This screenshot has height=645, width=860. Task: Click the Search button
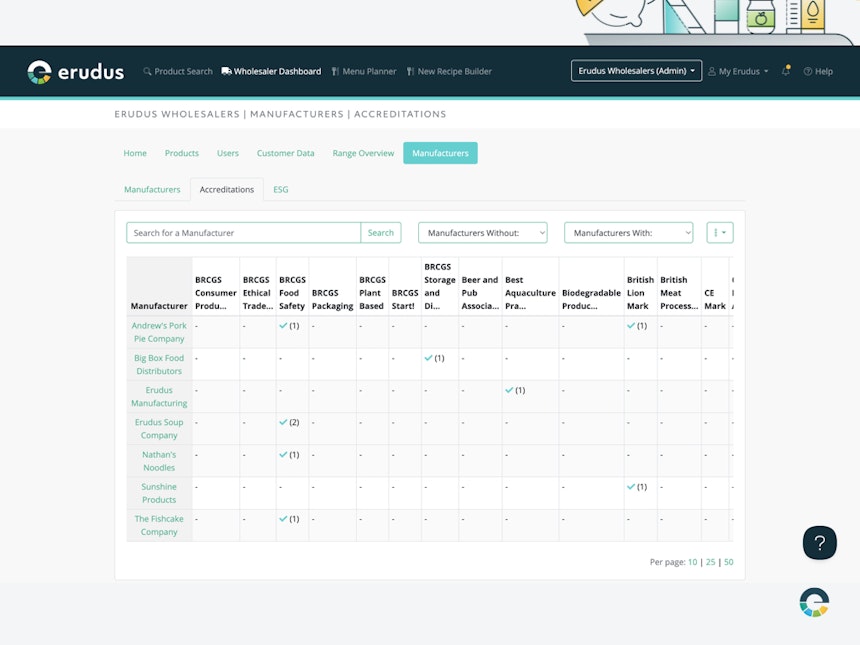381,233
